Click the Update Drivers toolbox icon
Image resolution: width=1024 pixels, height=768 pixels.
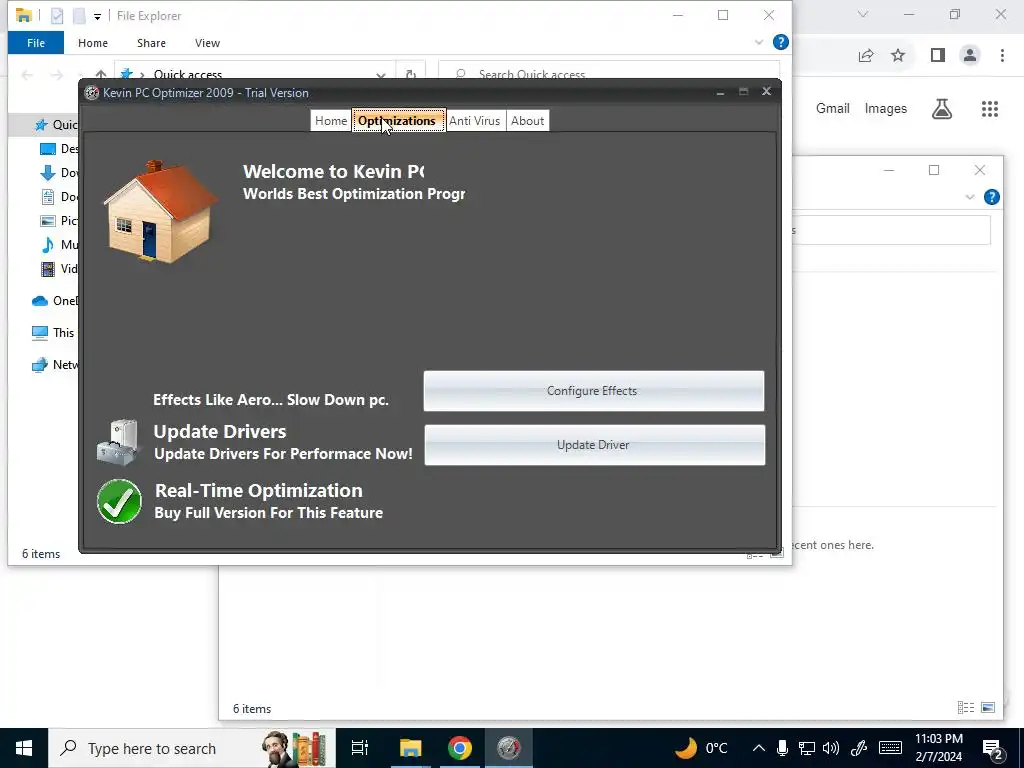point(118,442)
